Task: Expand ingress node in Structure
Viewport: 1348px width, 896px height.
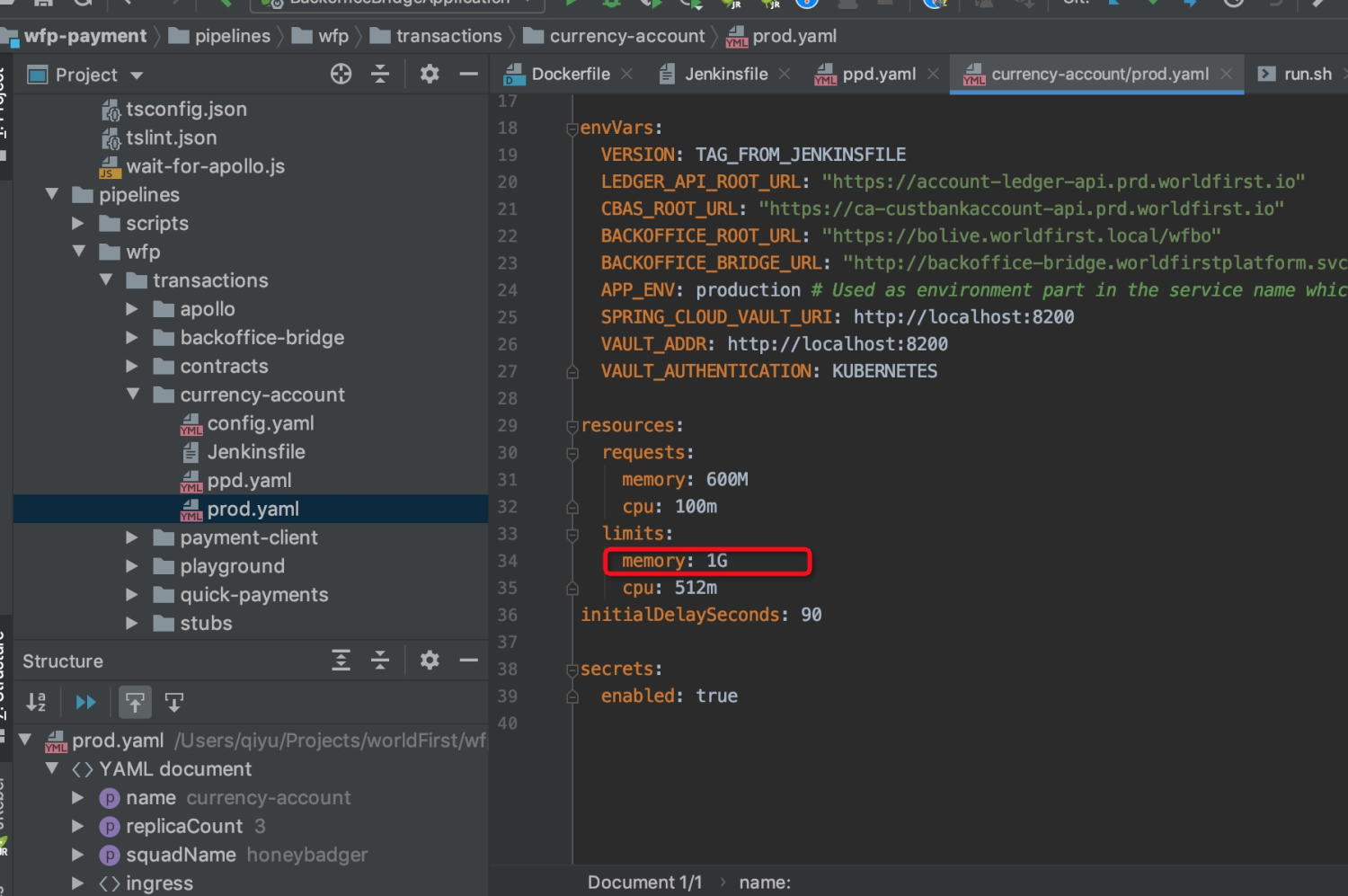Action: pos(78,883)
